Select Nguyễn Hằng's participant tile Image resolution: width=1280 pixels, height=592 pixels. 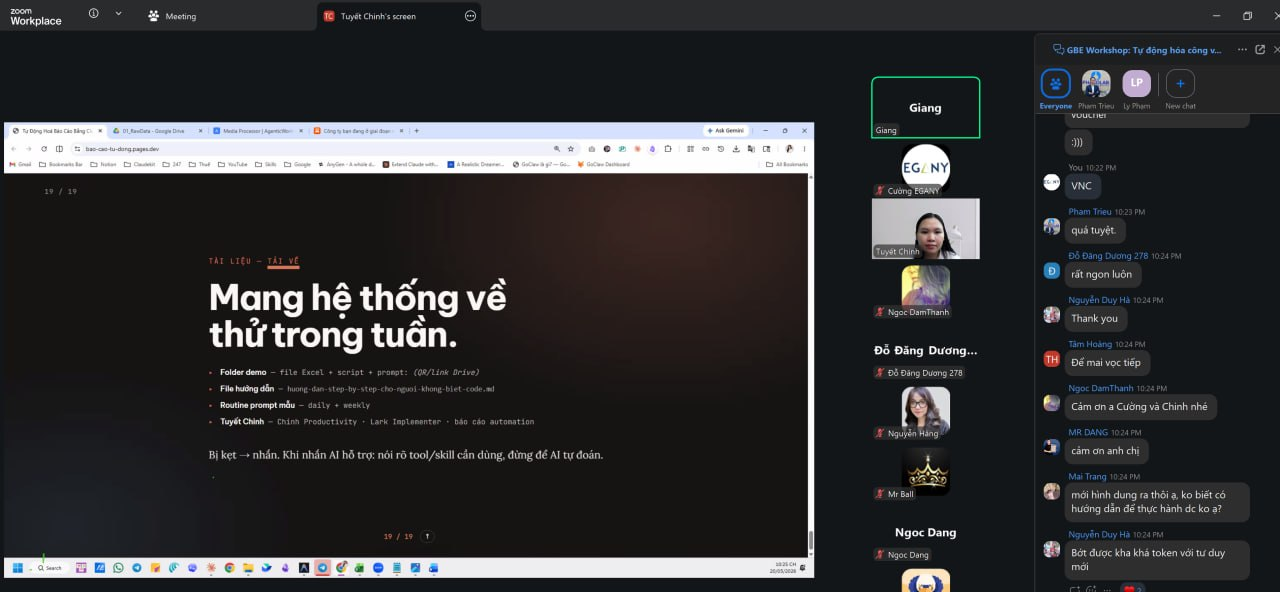tap(925, 412)
